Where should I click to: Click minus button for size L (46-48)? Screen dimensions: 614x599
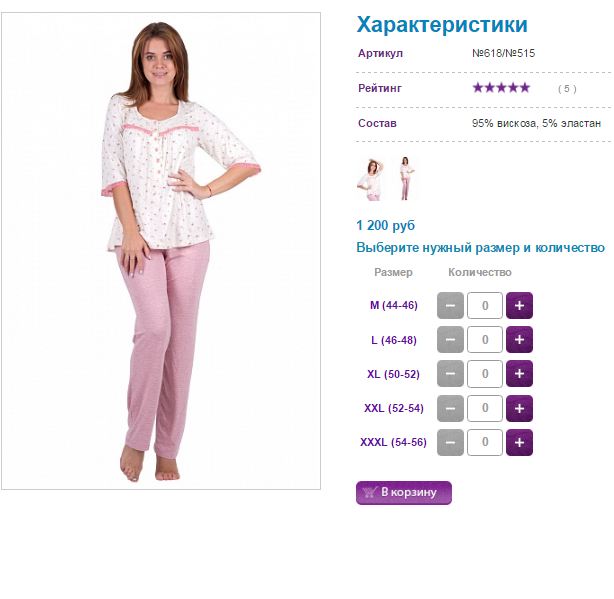(x=450, y=339)
